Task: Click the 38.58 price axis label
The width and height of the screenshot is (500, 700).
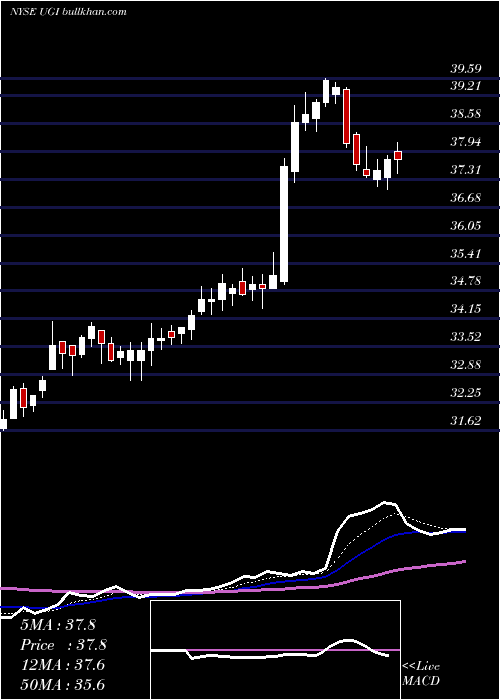Action: pos(465,114)
